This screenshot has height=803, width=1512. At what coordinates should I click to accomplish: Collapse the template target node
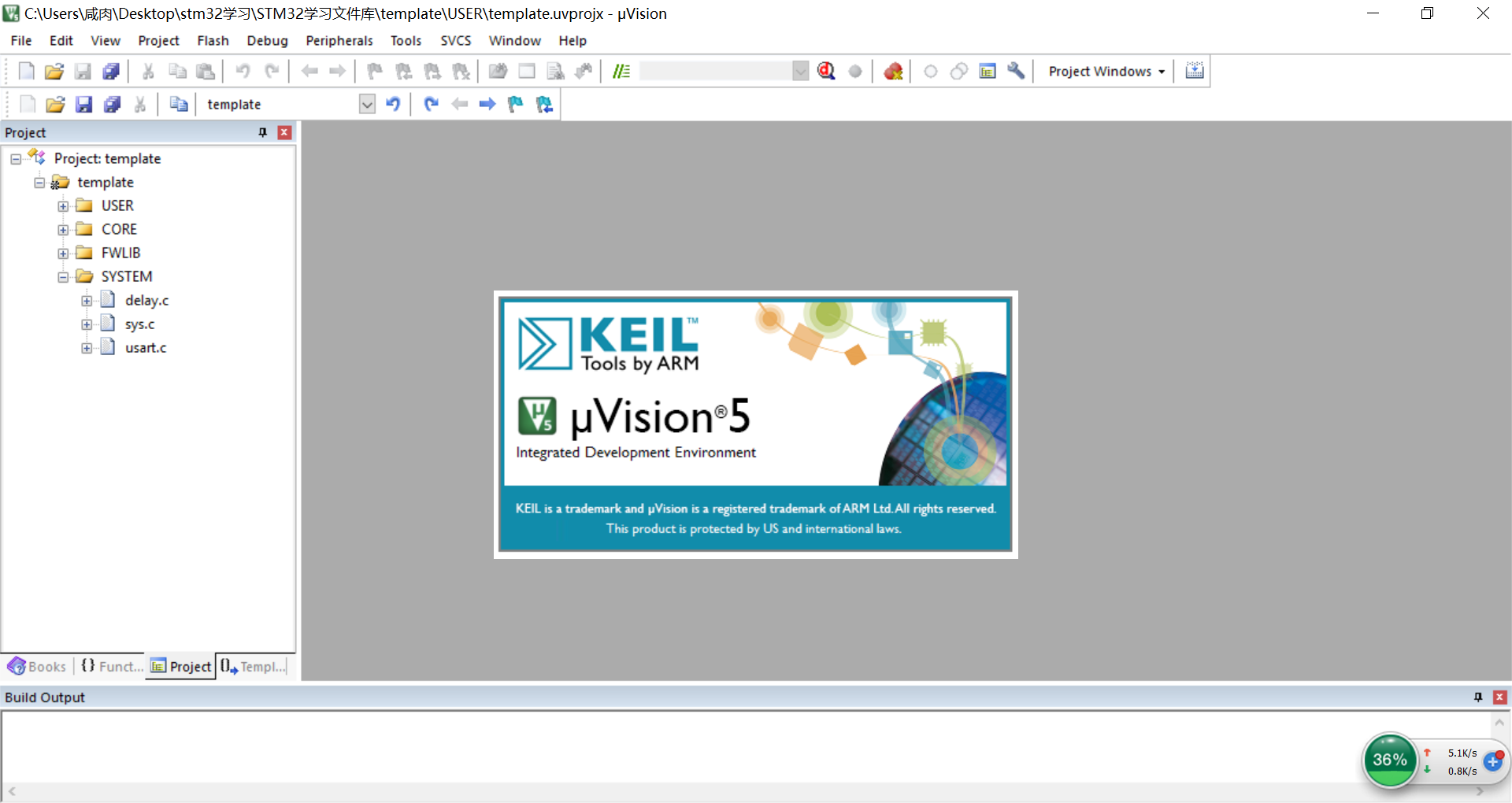[39, 183]
